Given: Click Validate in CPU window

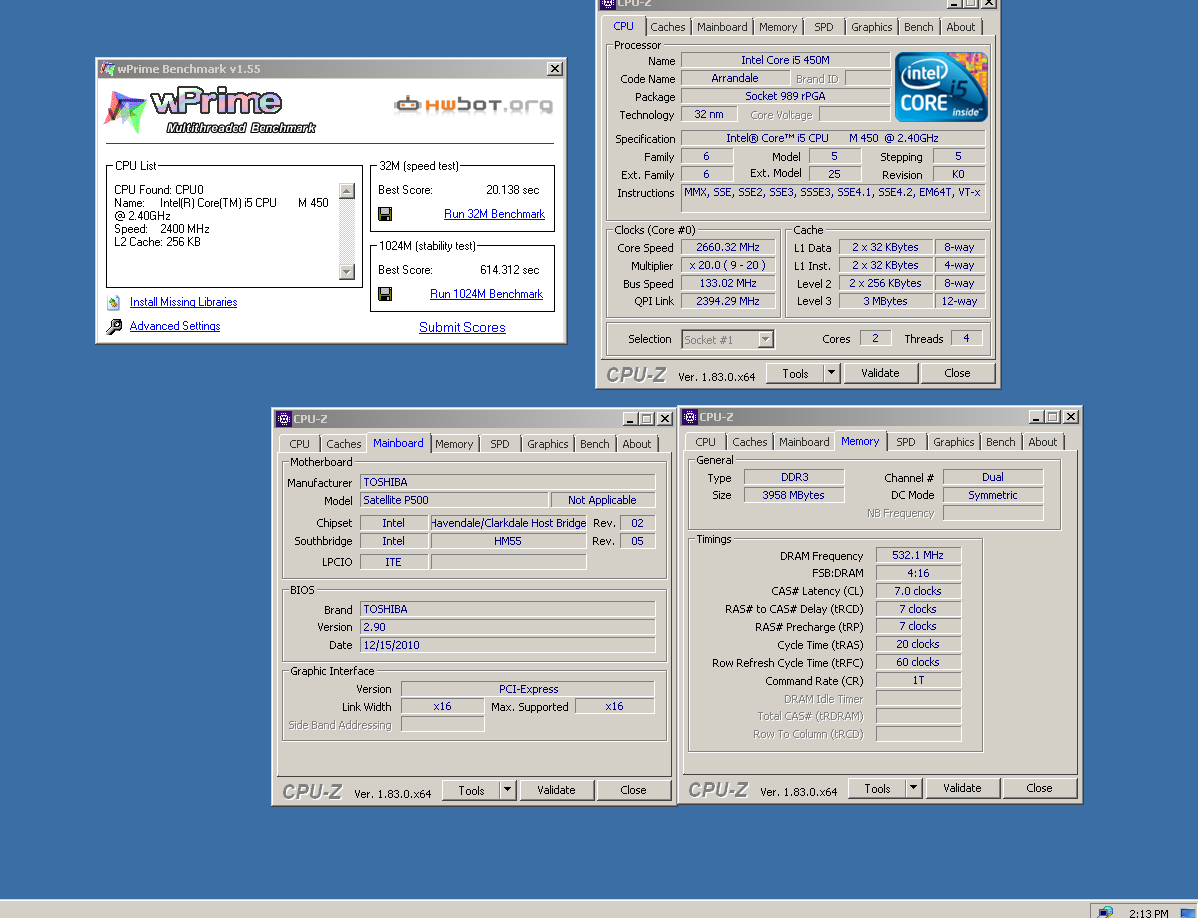Looking at the screenshot, I should tap(880, 373).
